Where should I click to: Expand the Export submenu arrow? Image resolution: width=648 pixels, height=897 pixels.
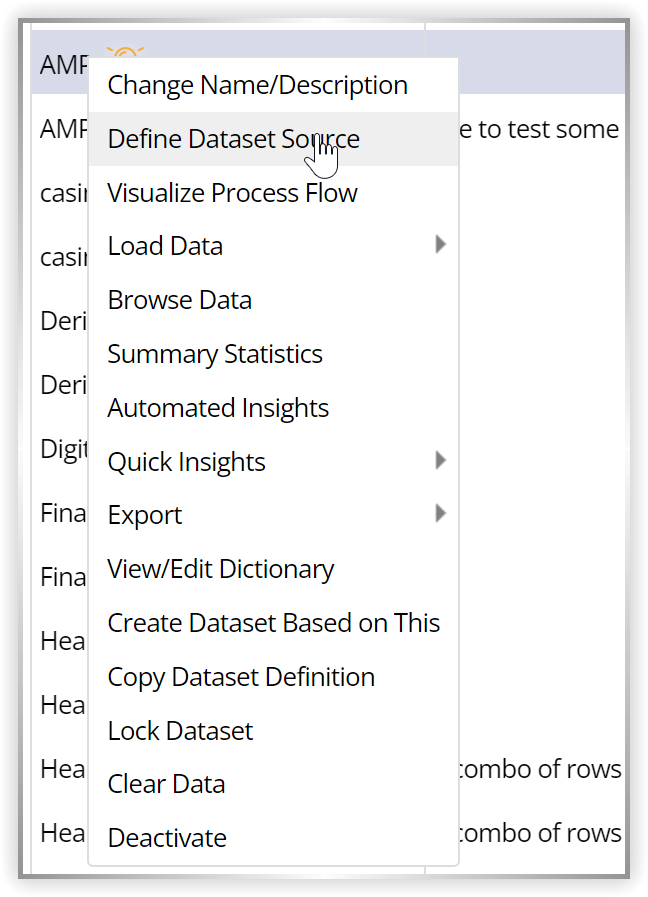(x=442, y=515)
